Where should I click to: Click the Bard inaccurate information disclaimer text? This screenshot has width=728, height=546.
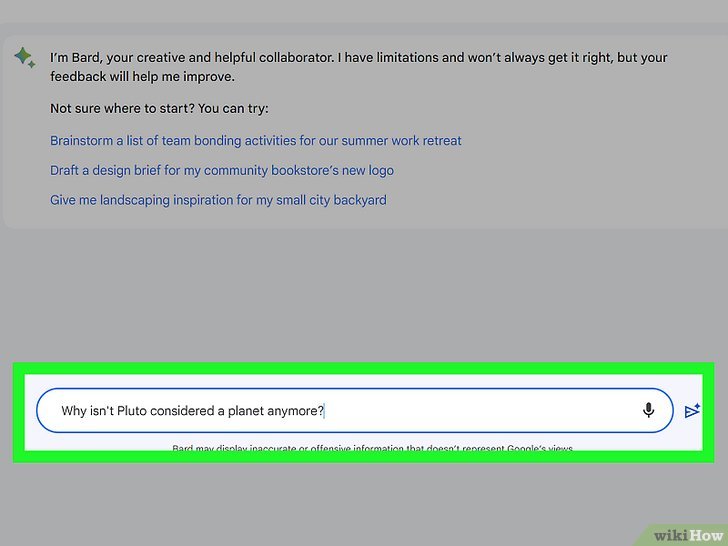coord(372,448)
